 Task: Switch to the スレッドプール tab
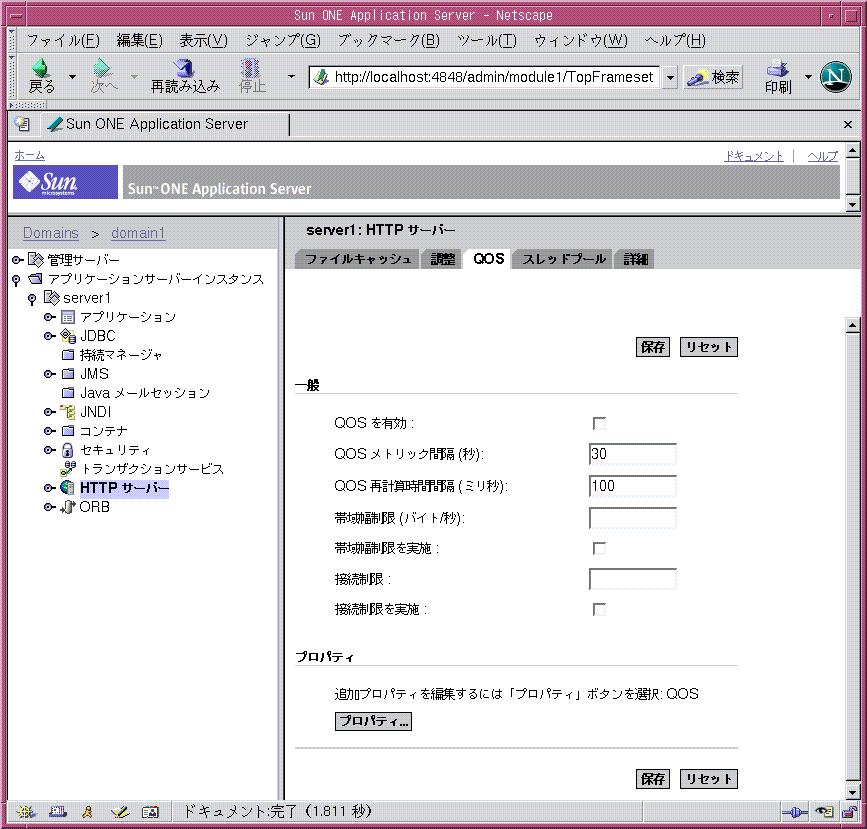coord(563,259)
